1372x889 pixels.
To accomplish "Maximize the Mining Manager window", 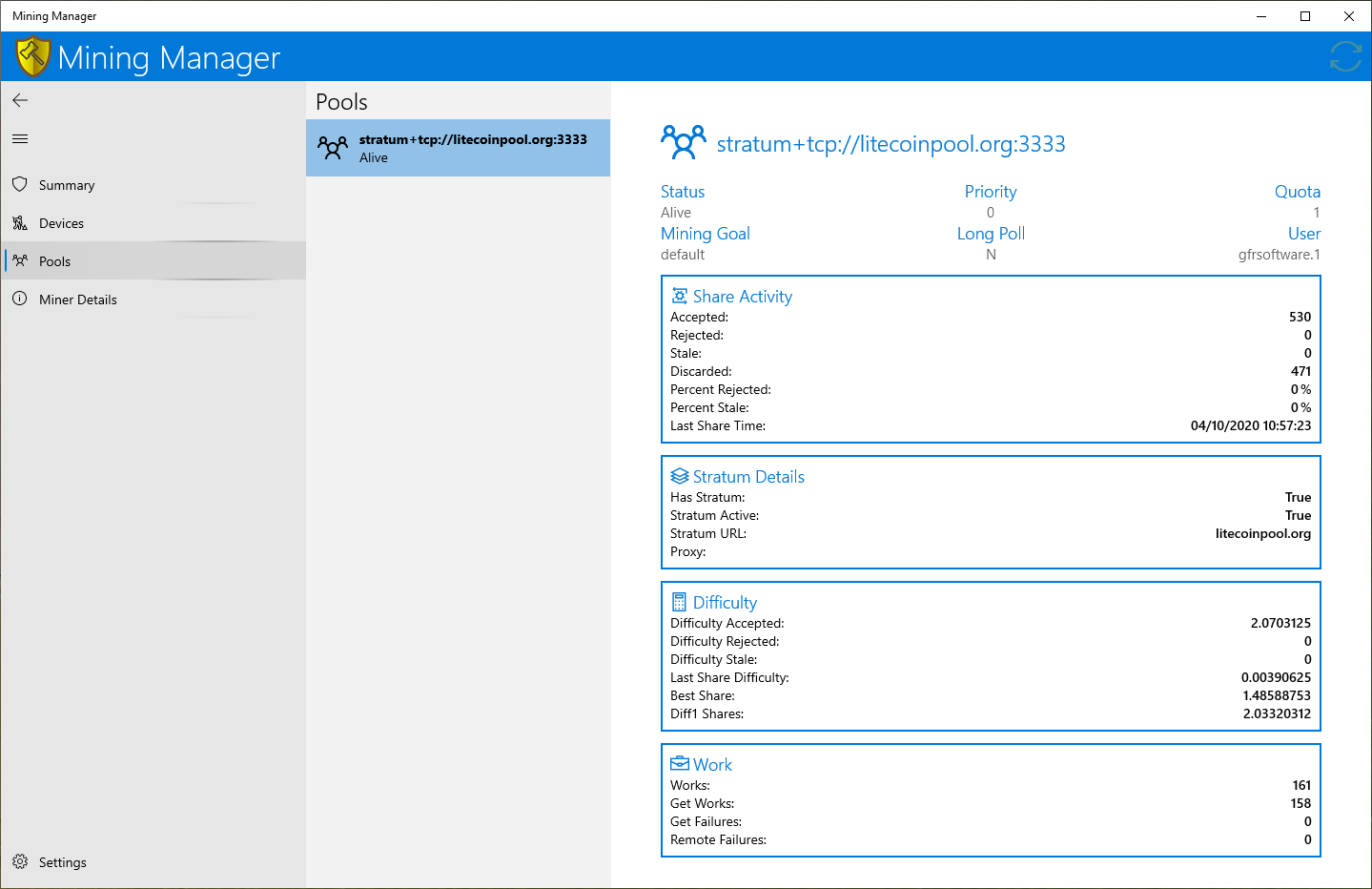I will (x=1305, y=16).
